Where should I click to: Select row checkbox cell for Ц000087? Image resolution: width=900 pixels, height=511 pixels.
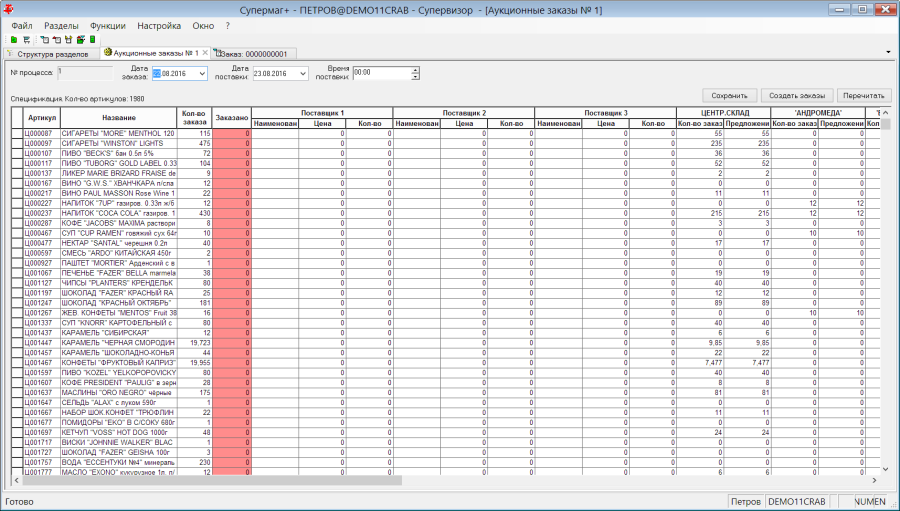point(17,133)
